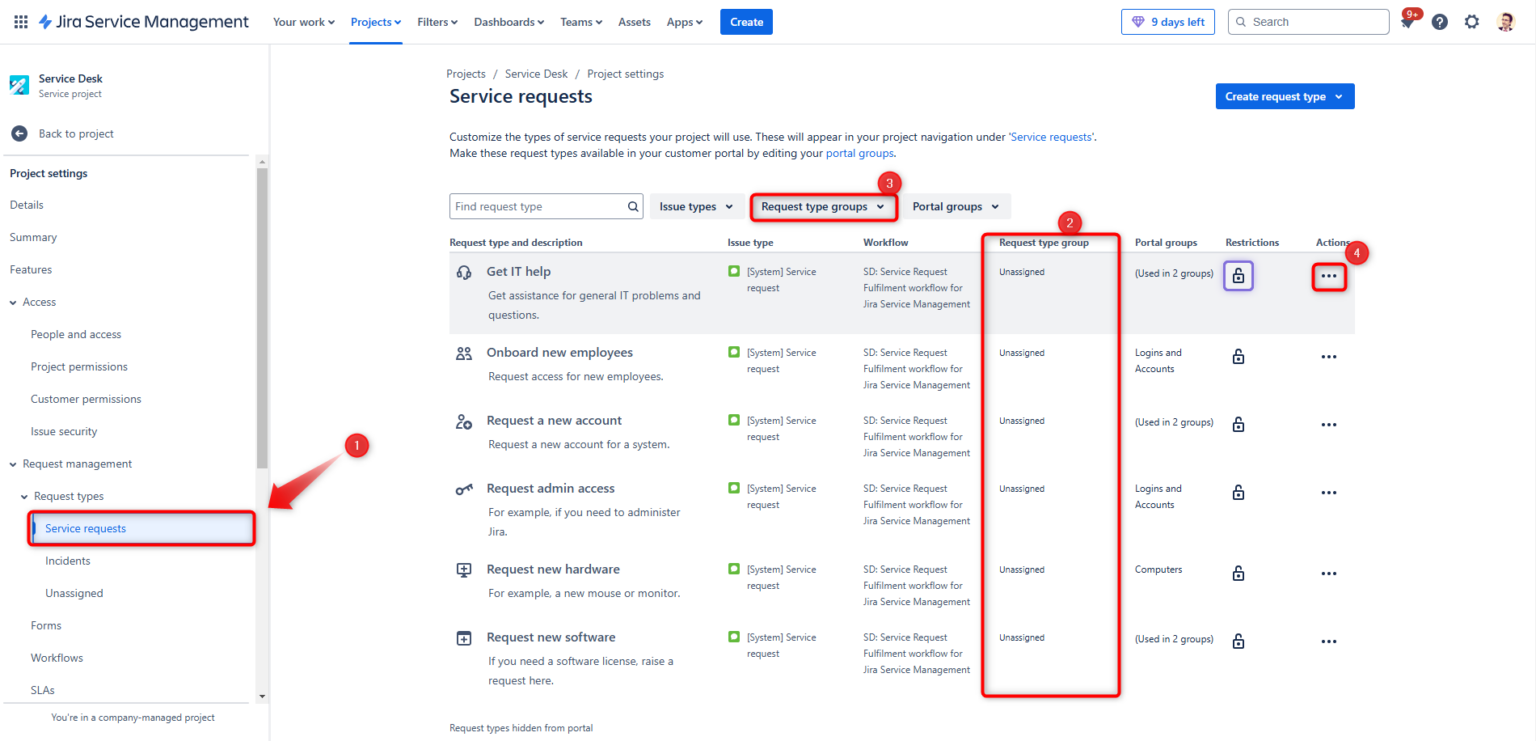Image resolution: width=1536 pixels, height=741 pixels.
Task: Open the help question mark icon
Action: (1439, 21)
